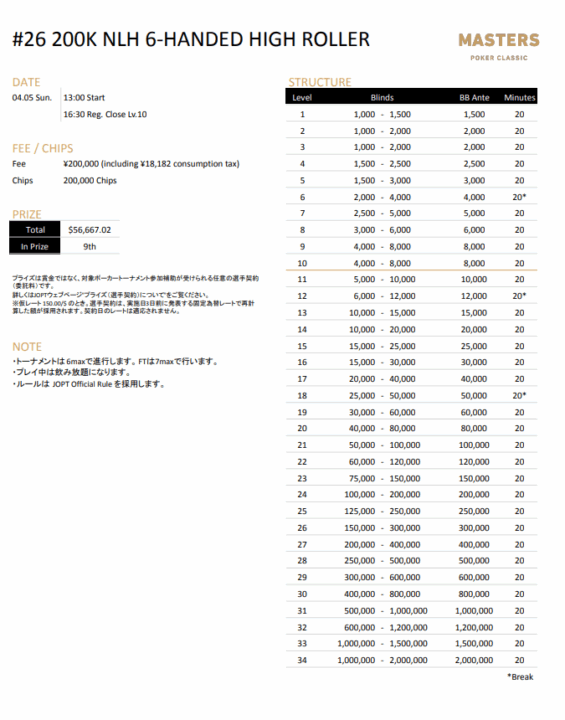Select level 19 blinds "30,000 - 60,000"
This screenshot has width=565, height=720.
[x=382, y=412]
